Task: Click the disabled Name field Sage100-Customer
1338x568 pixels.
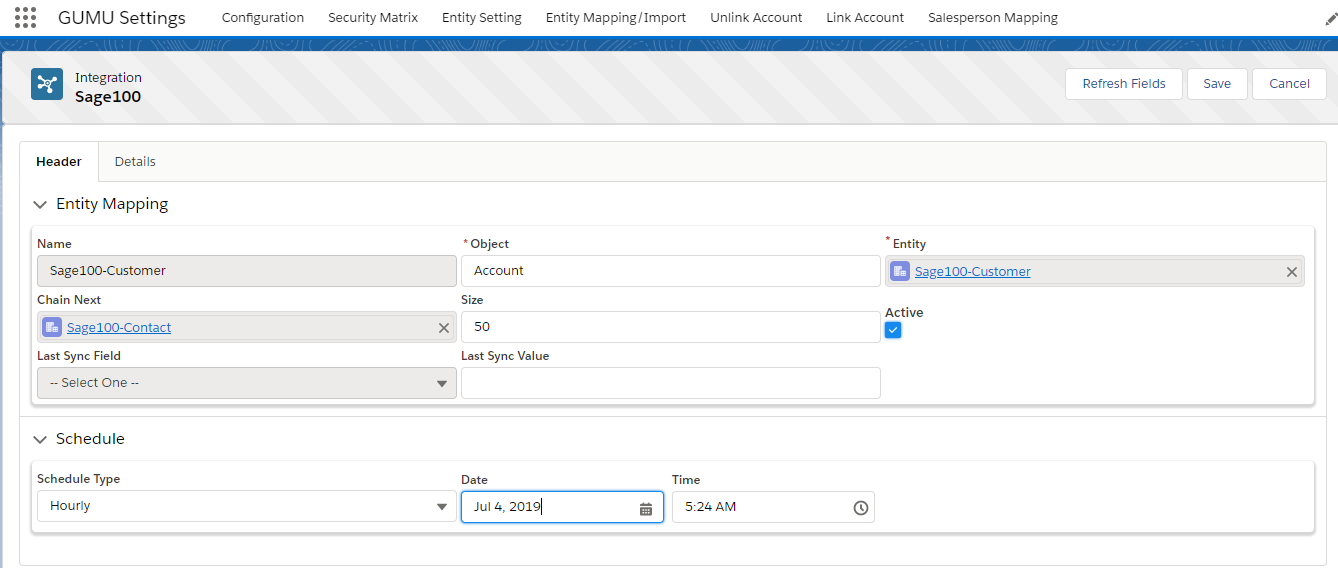Action: click(247, 271)
